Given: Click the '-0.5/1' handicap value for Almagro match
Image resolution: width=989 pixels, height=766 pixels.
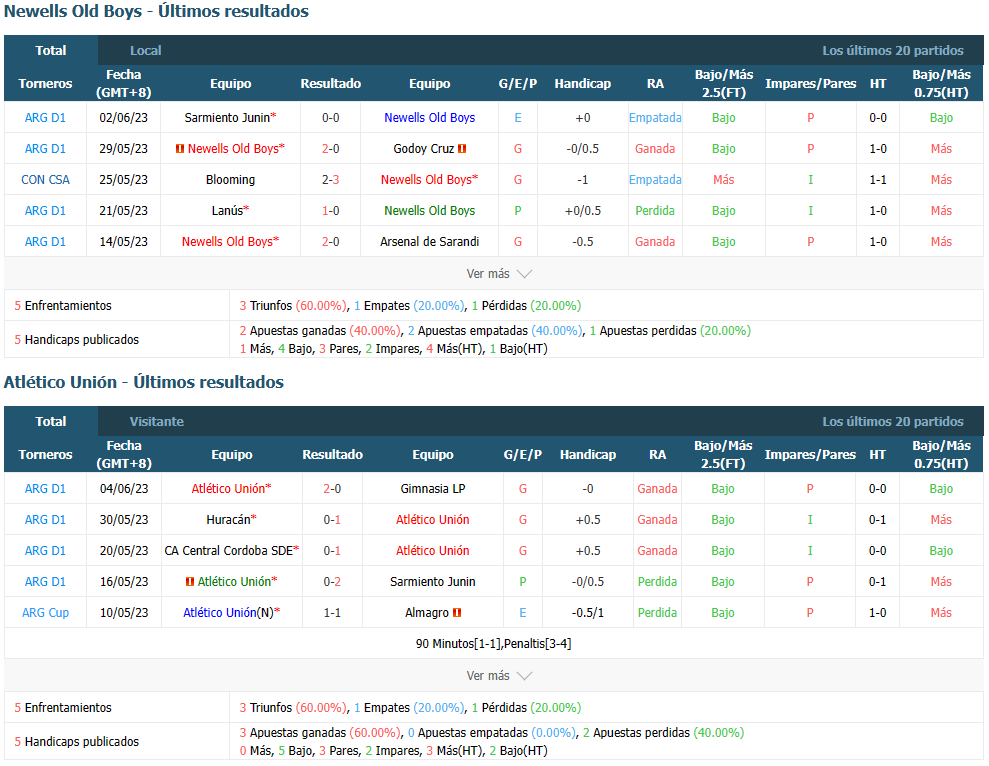Looking at the screenshot, I should point(587,613).
